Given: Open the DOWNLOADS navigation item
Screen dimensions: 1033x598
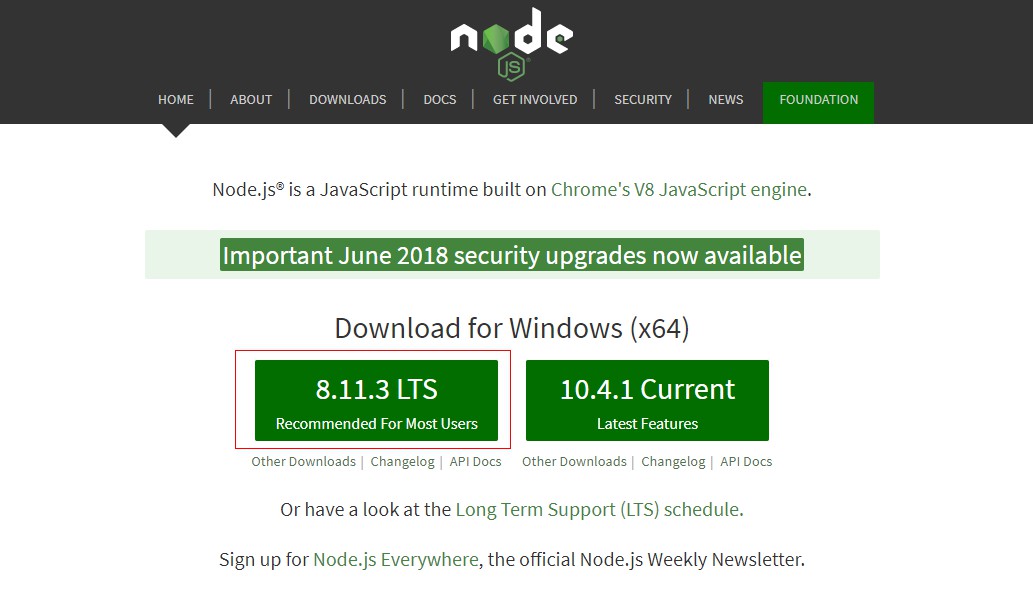Looking at the screenshot, I should (347, 100).
